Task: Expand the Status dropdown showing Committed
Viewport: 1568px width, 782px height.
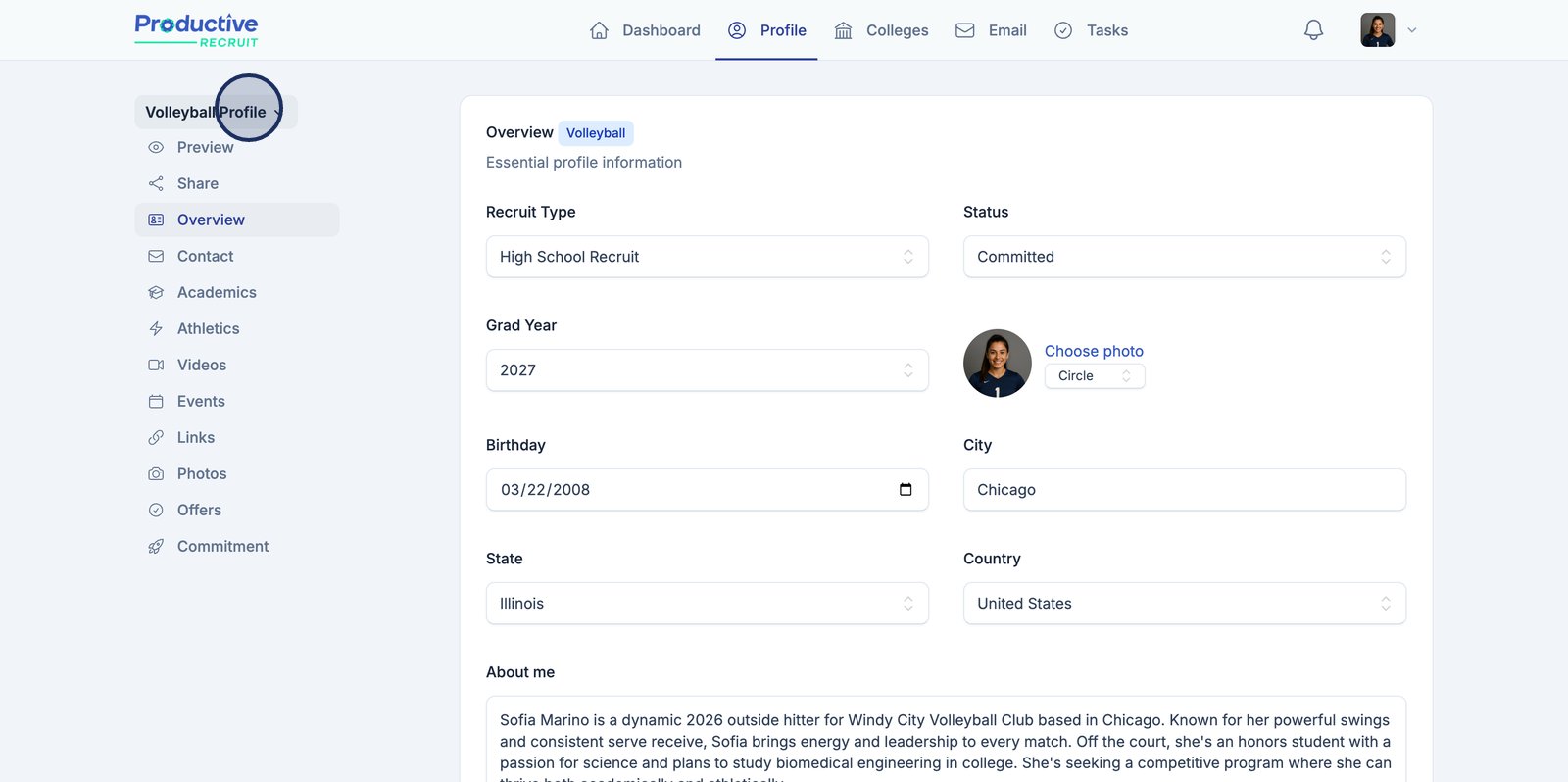Action: [1184, 257]
